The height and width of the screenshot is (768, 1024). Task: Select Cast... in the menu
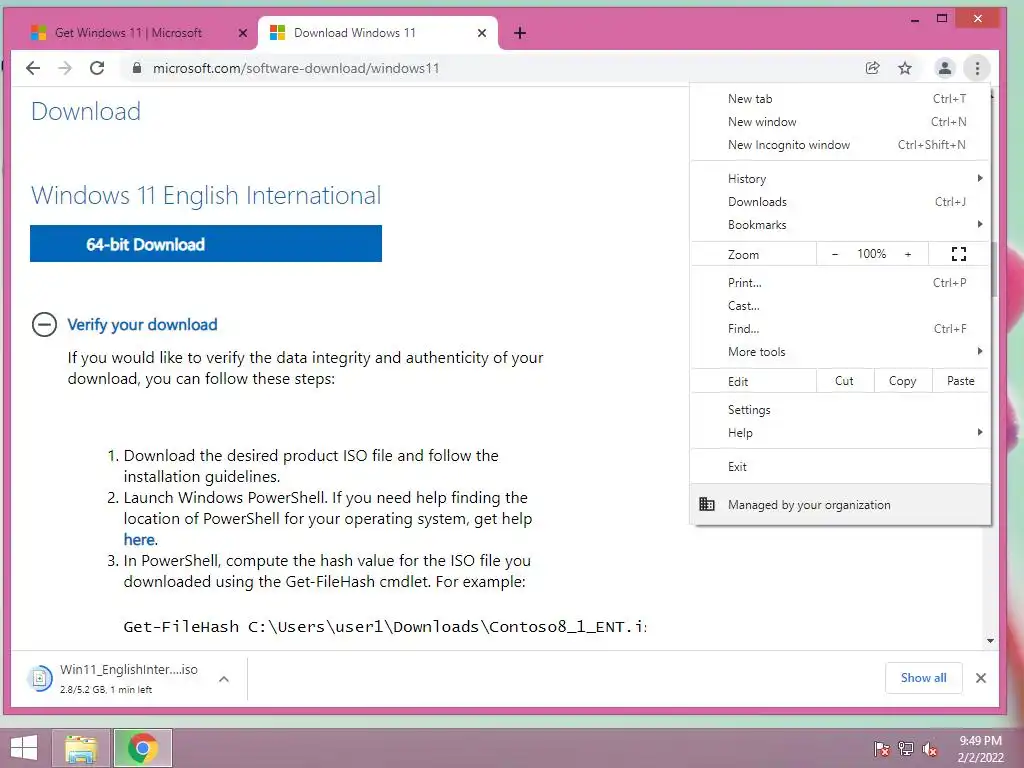840,306
